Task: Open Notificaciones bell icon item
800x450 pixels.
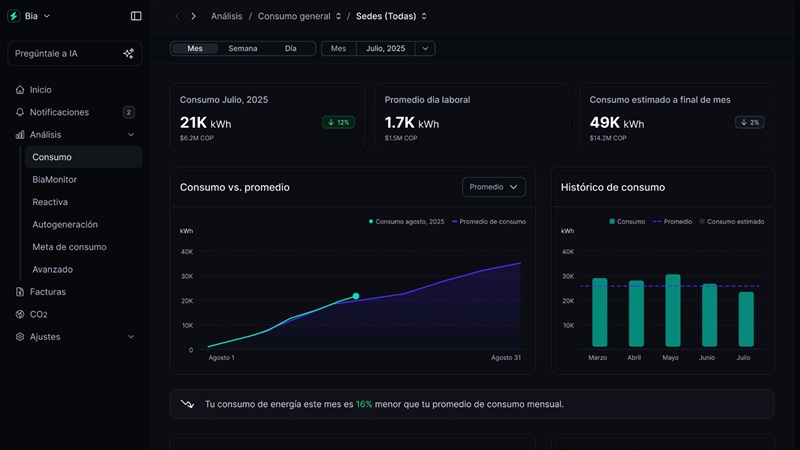Action: [20, 112]
